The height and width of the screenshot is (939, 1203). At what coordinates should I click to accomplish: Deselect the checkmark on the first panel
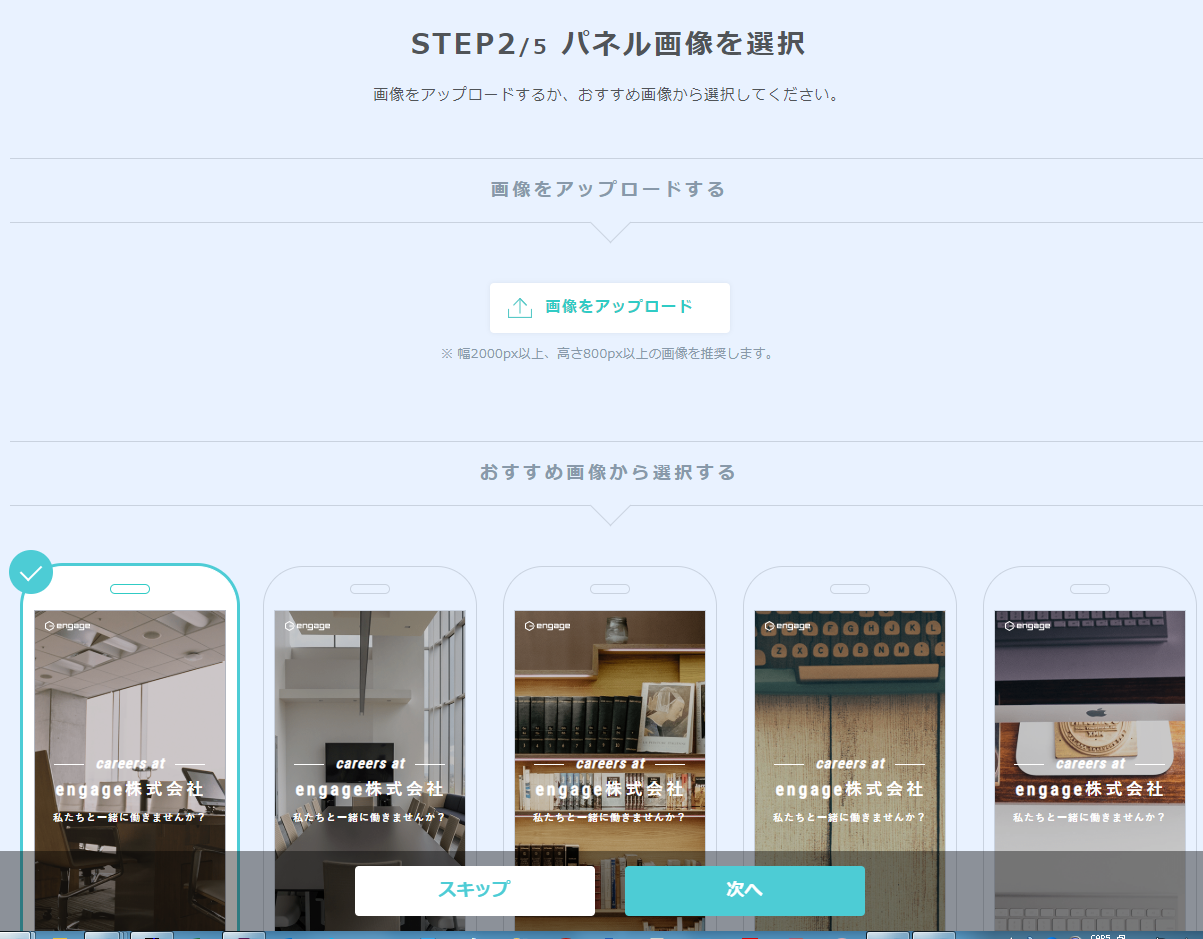31,573
